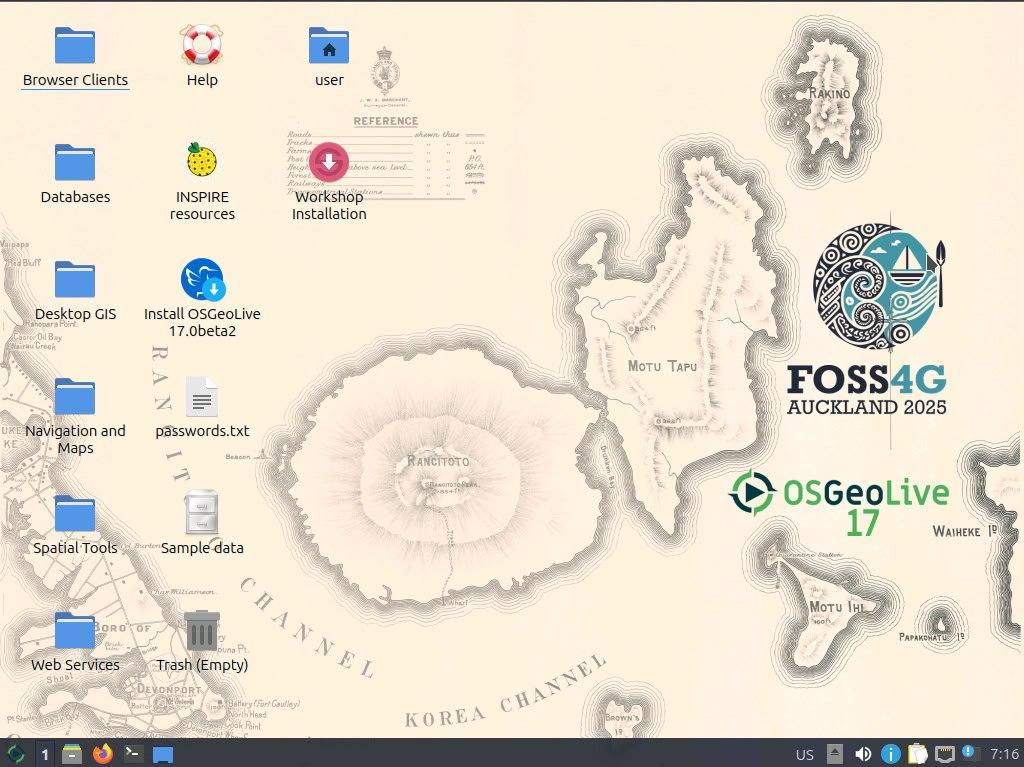Click the volume speaker icon in the tray

[x=862, y=754]
